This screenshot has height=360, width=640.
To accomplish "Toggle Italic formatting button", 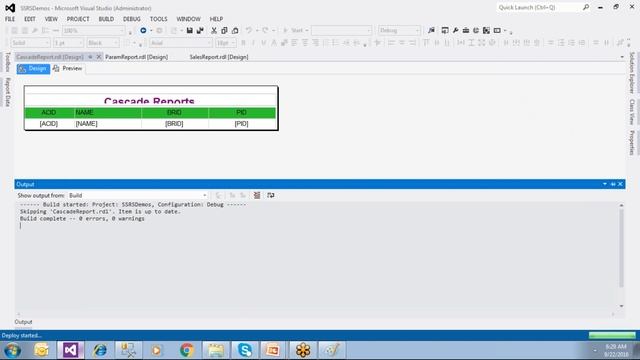I will click(x=253, y=43).
